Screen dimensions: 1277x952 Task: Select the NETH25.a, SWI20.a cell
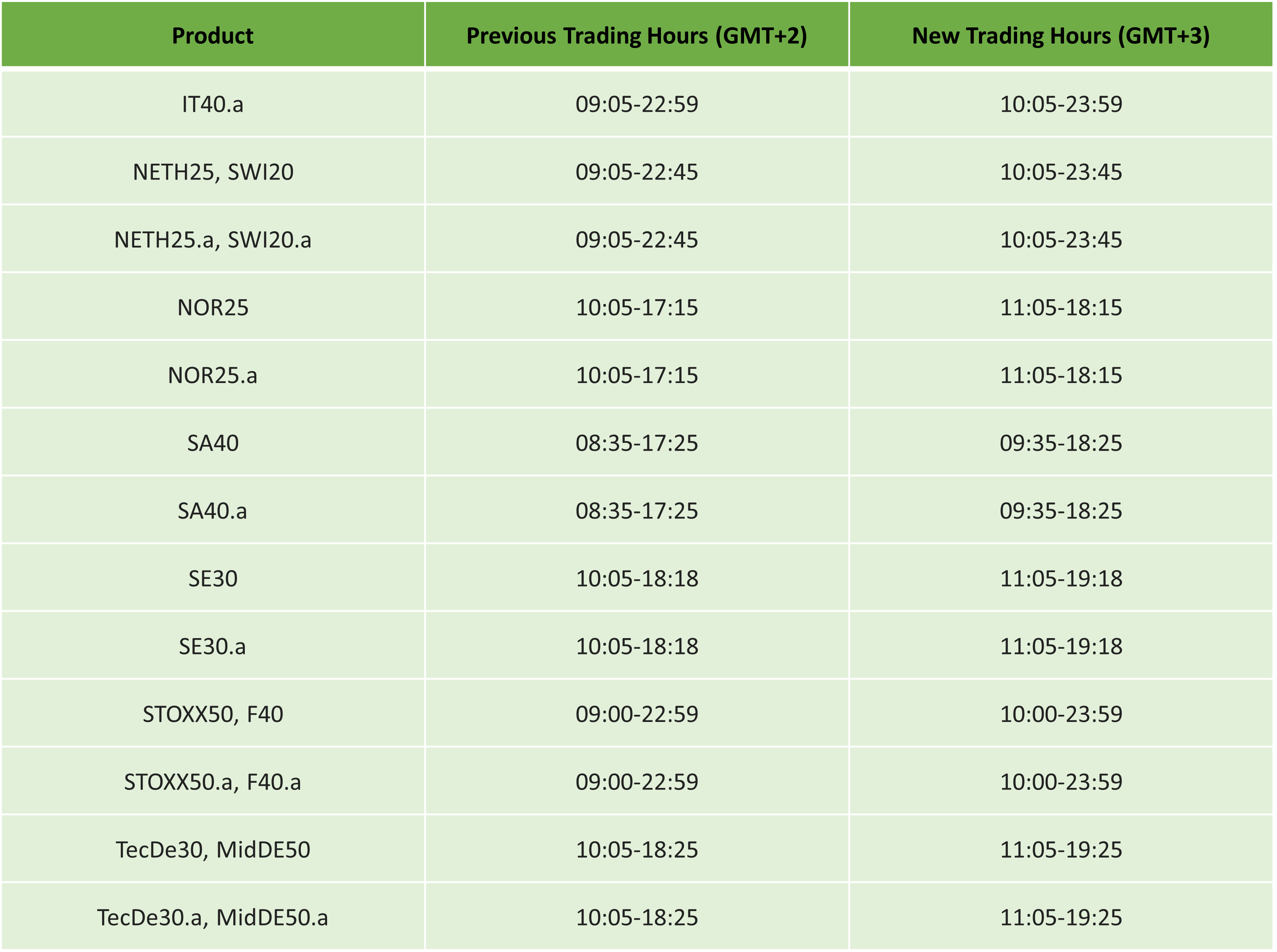pyautogui.click(x=213, y=240)
